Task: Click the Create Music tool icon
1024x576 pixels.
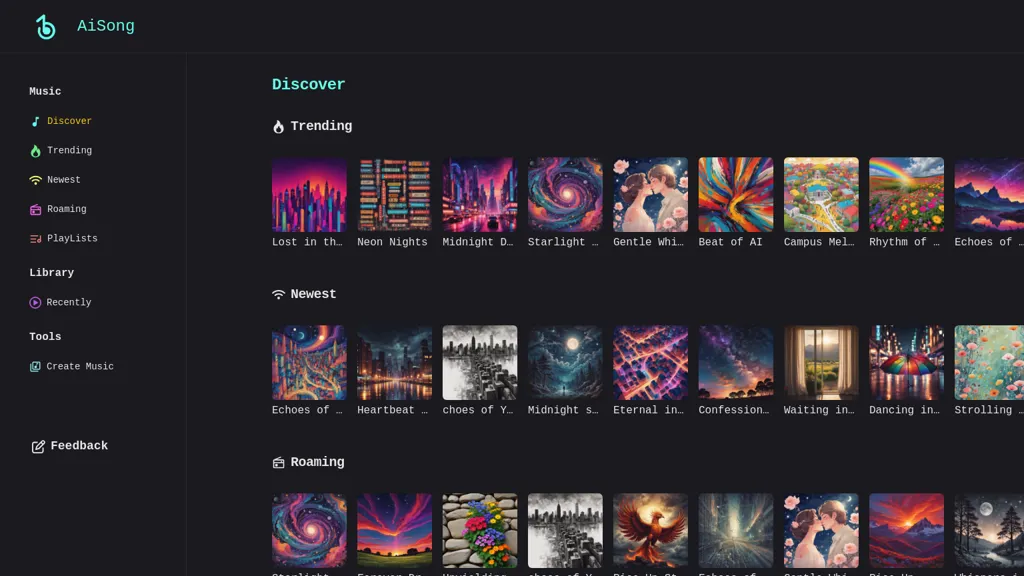Action: 35,366
